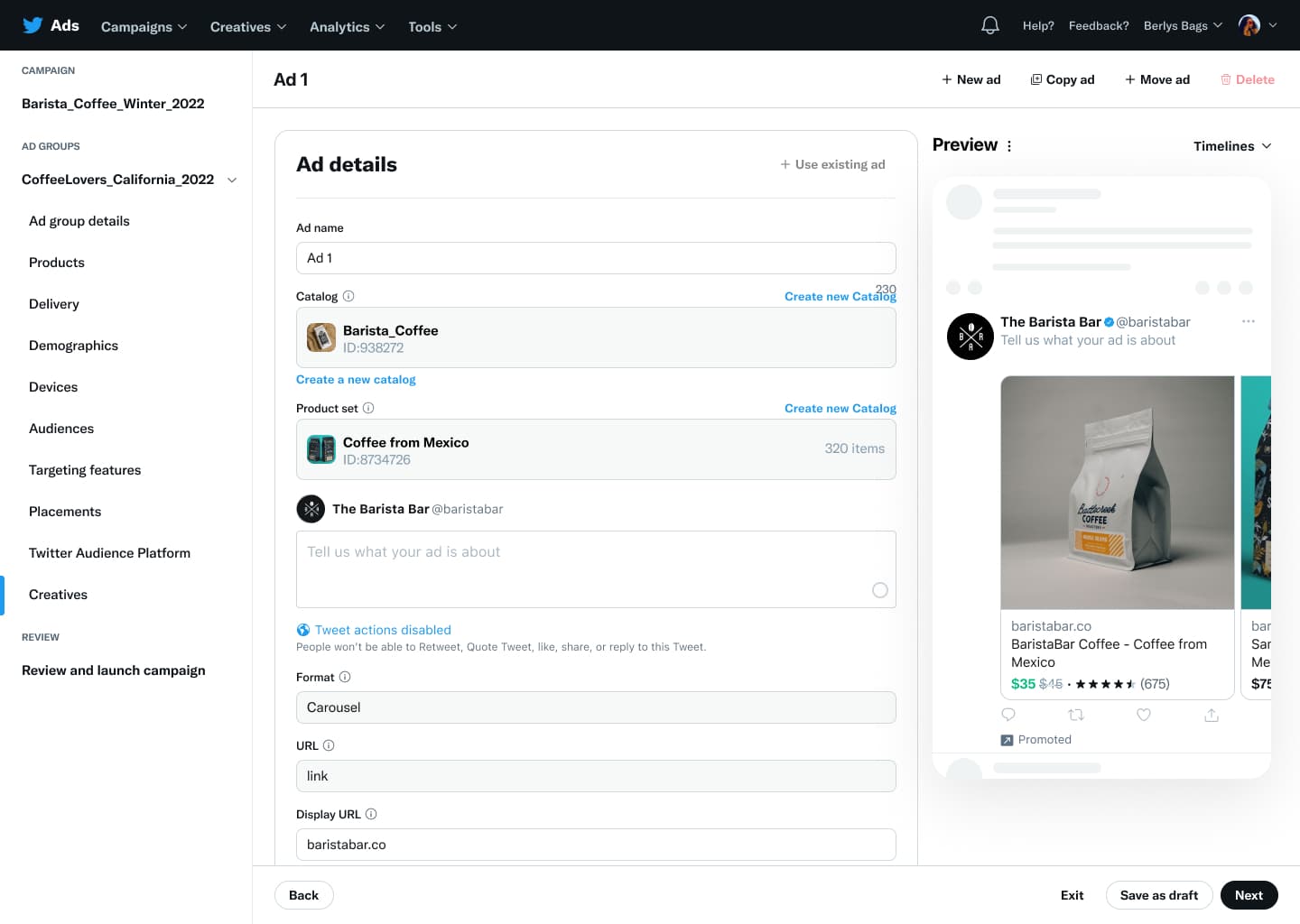The height and width of the screenshot is (924, 1300).
Task: Open the Tools menu
Action: [432, 26]
